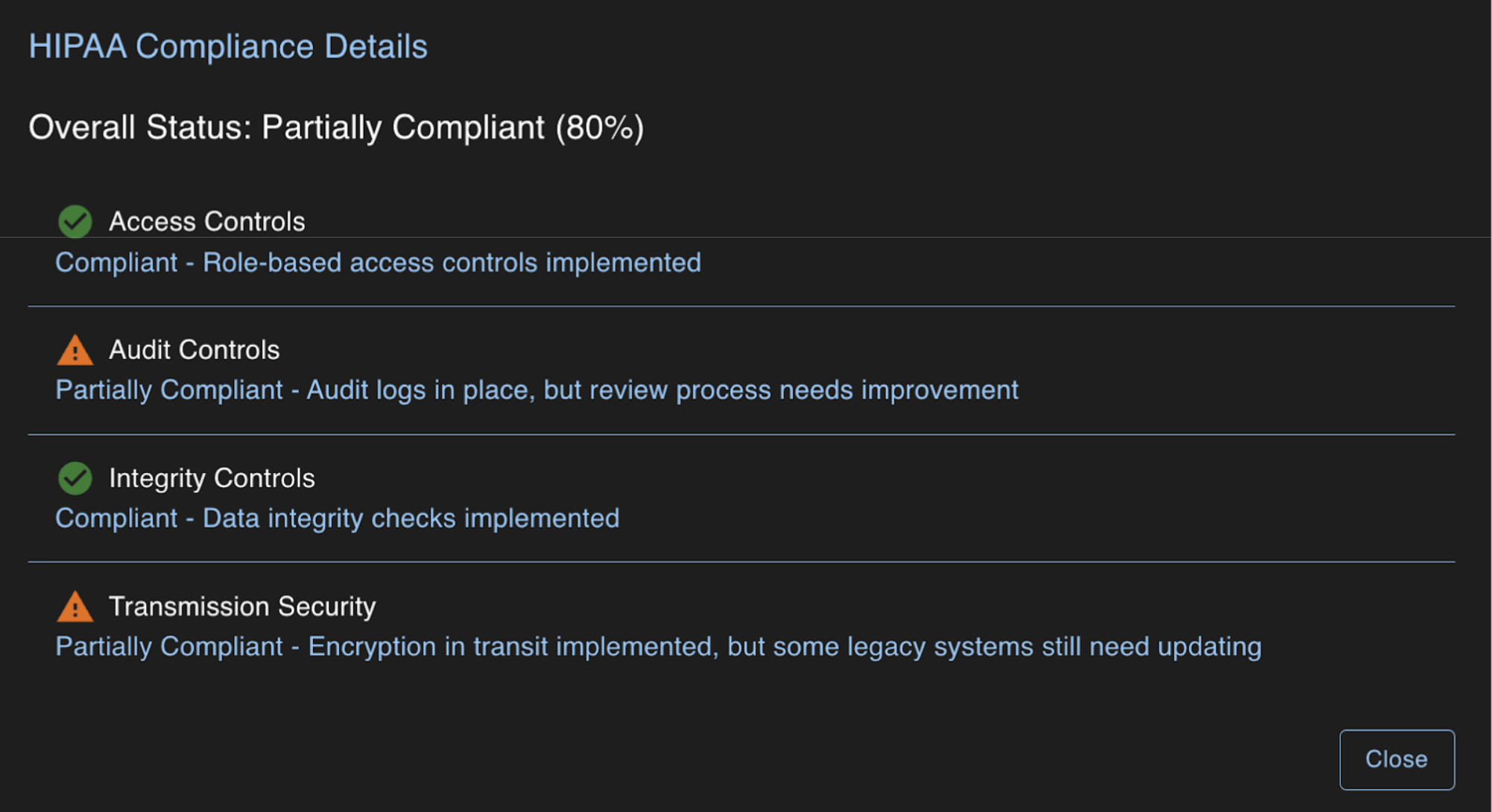Open the encryption in transit detail text
Viewport: 1492px width, 812px height.
(658, 647)
